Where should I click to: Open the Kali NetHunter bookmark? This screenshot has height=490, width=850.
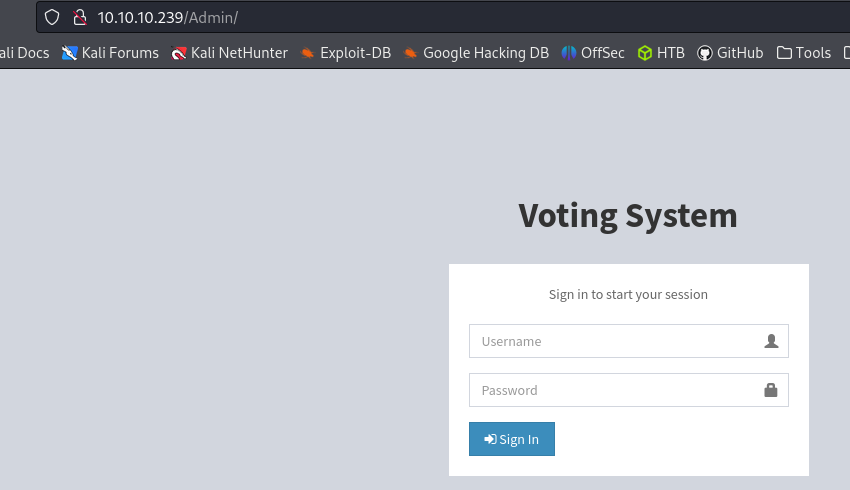pyautogui.click(x=229, y=53)
